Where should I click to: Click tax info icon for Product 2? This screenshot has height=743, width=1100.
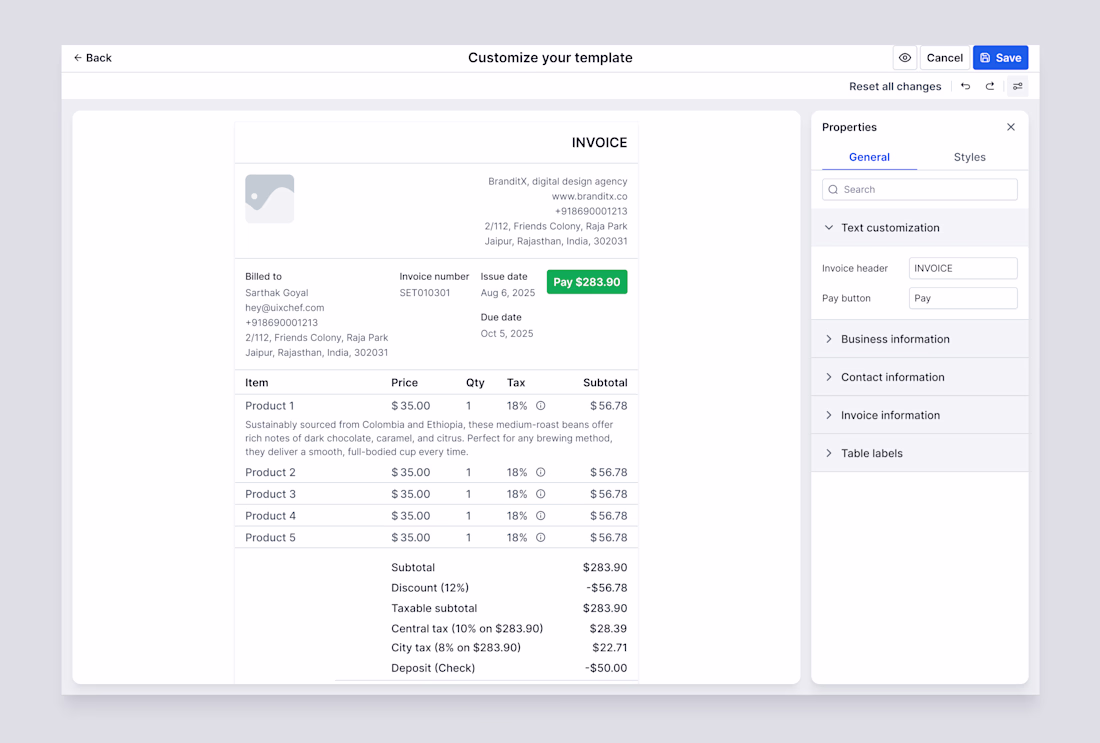coord(541,472)
